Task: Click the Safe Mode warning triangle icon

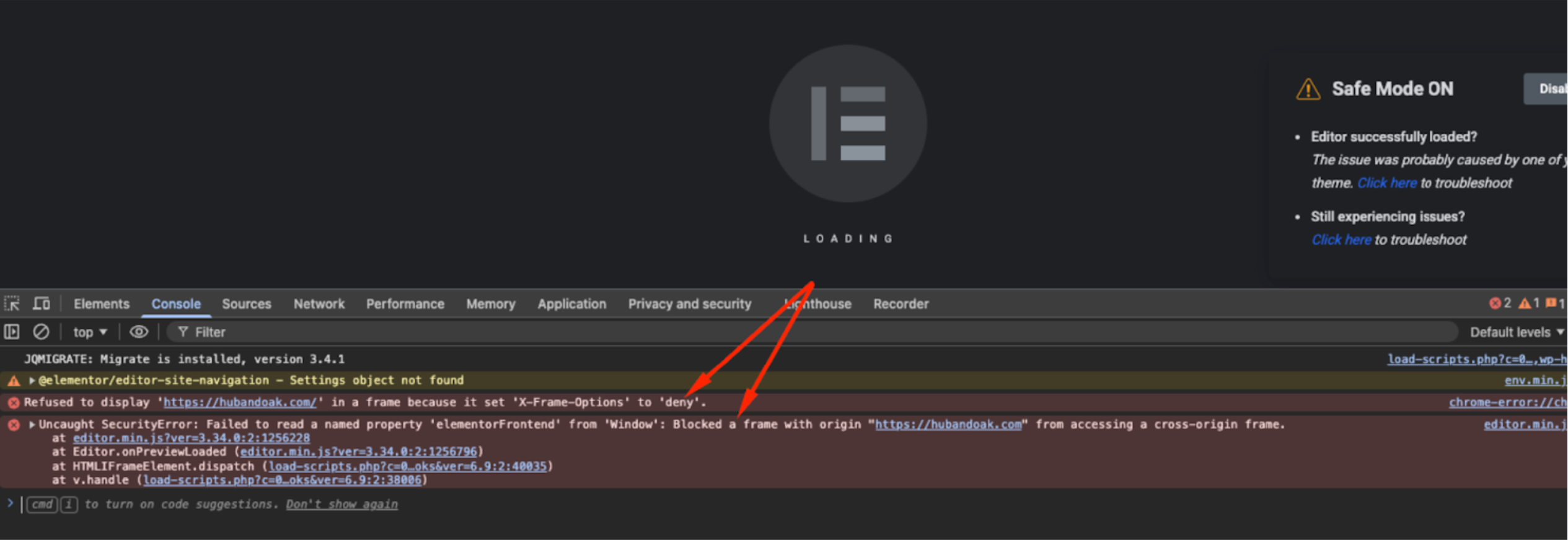Action: [x=1308, y=89]
